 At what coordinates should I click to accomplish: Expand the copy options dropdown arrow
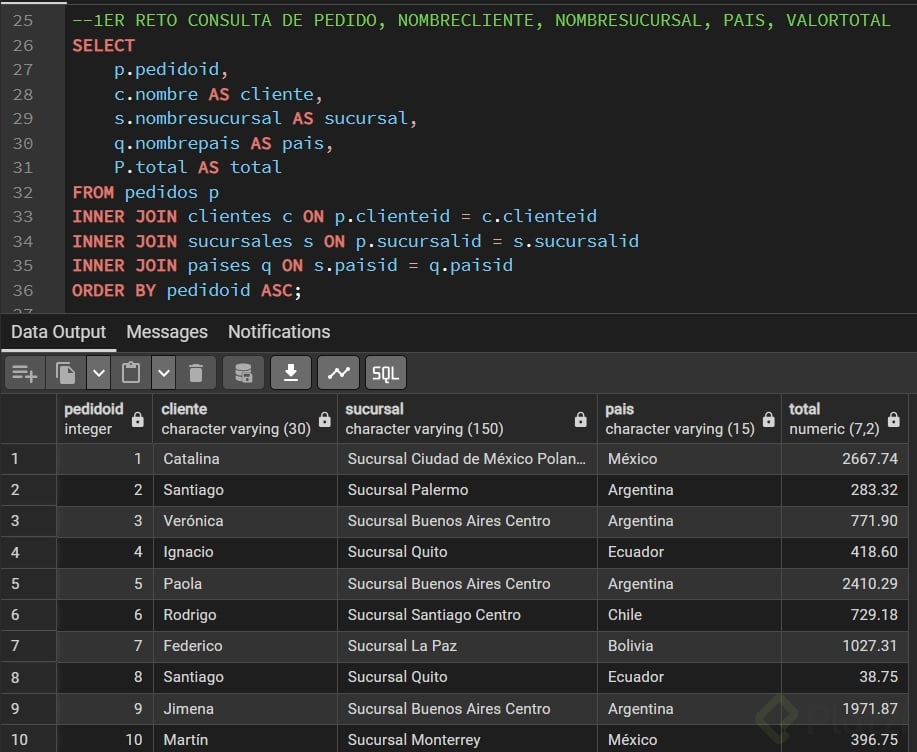[98, 373]
